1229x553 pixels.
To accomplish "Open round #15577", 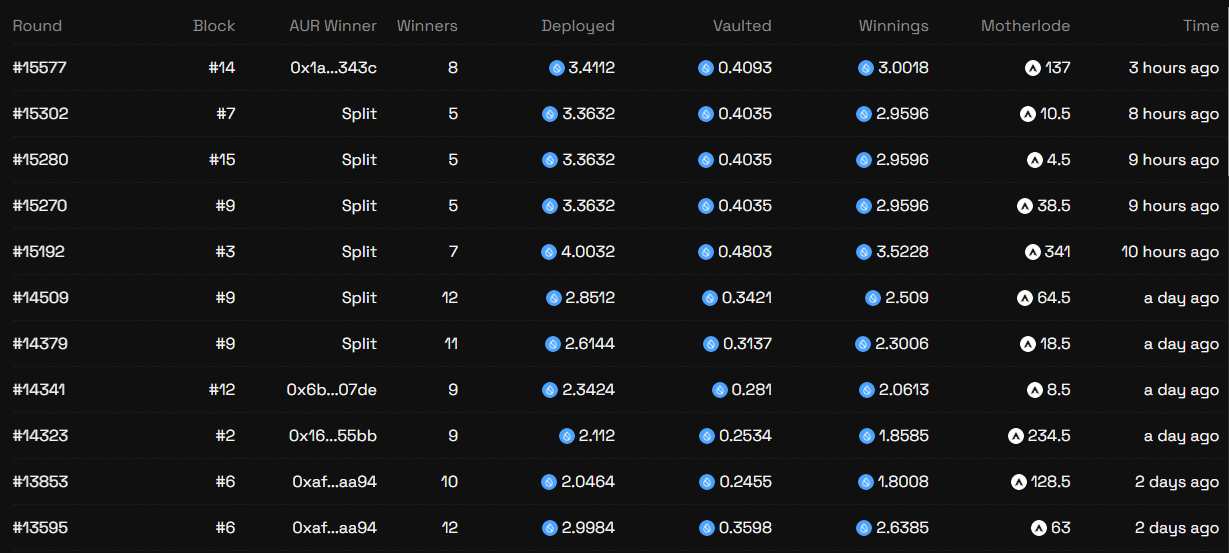I will point(40,68).
